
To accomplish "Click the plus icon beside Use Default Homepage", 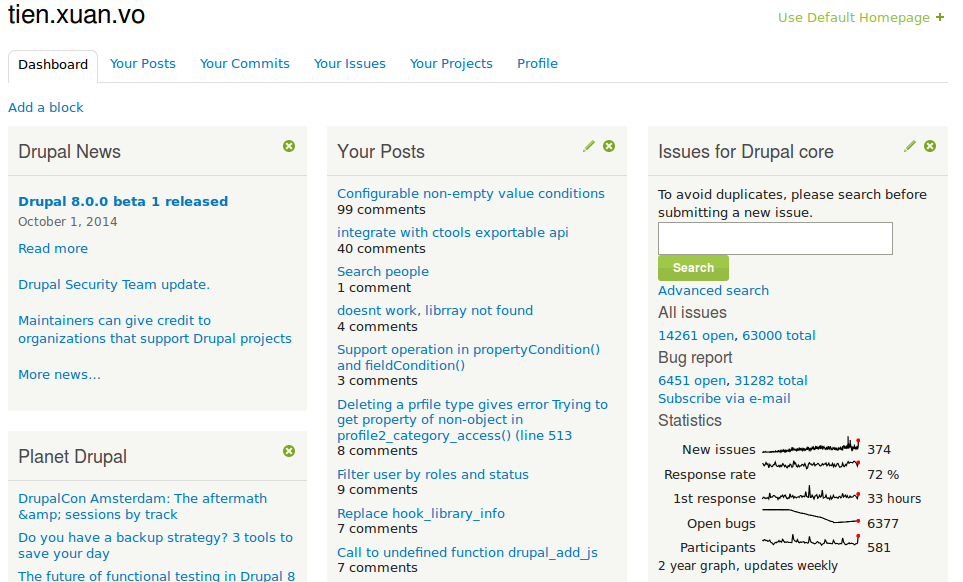I will 940,17.
